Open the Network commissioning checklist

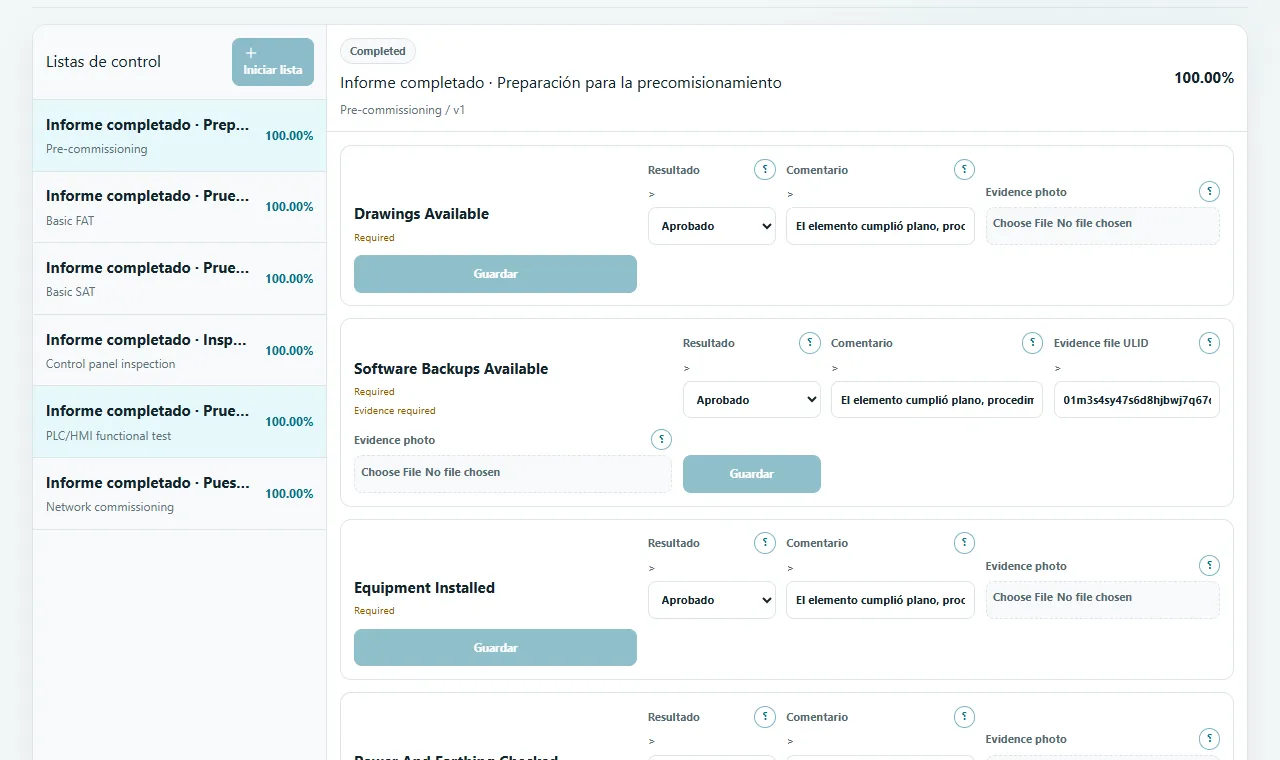tap(180, 494)
